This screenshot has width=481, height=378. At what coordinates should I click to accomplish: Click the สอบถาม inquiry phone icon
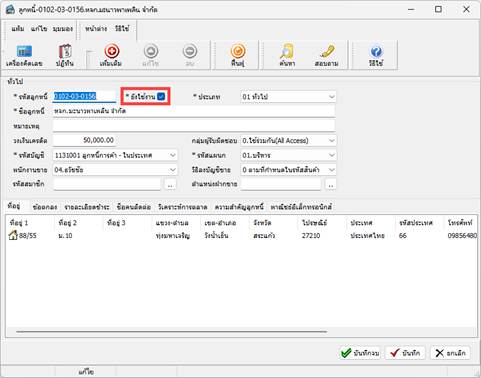tap(326, 55)
